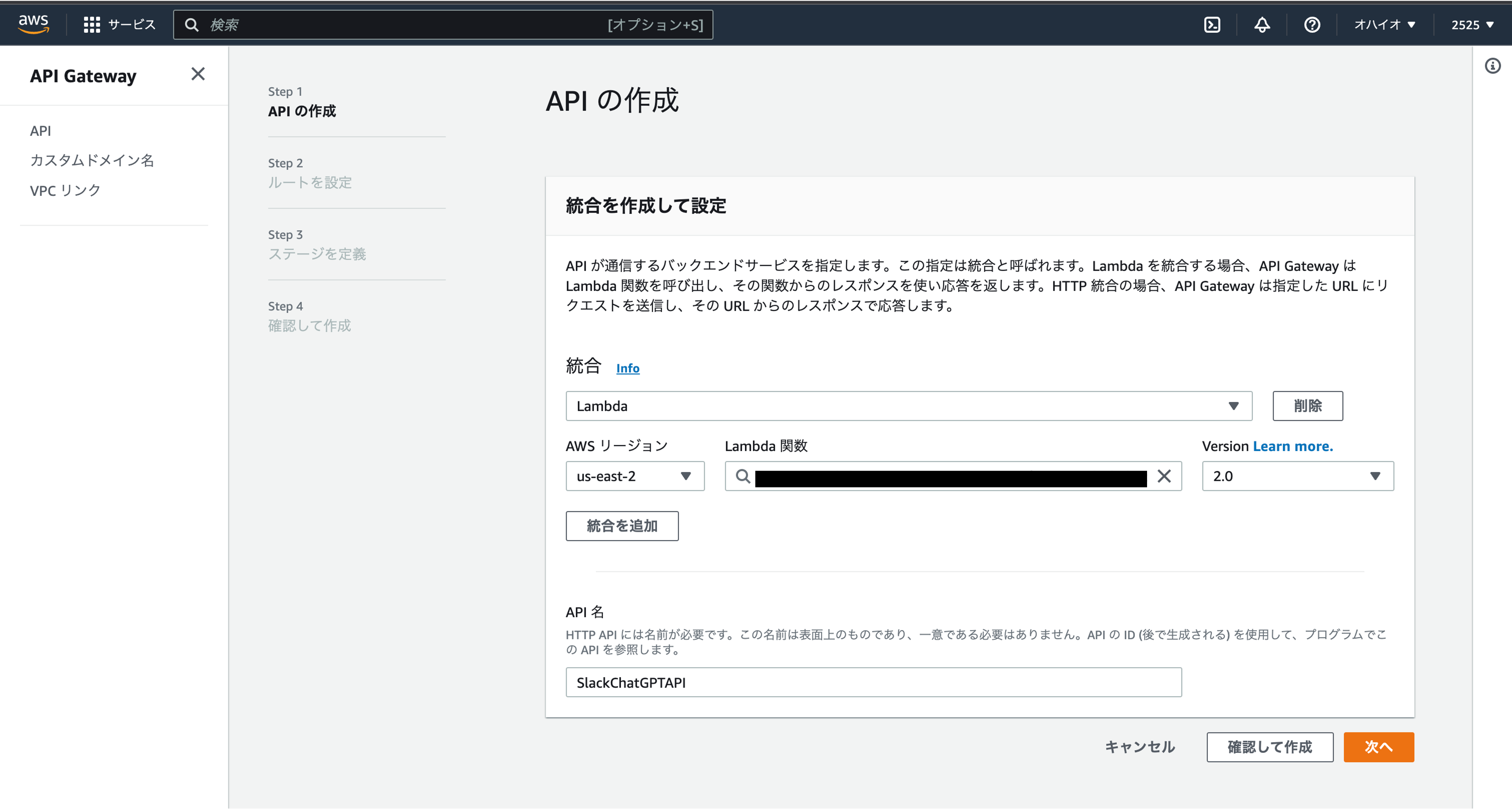
Task: Select カスタムドメイン名 in the sidebar
Action: (x=92, y=160)
